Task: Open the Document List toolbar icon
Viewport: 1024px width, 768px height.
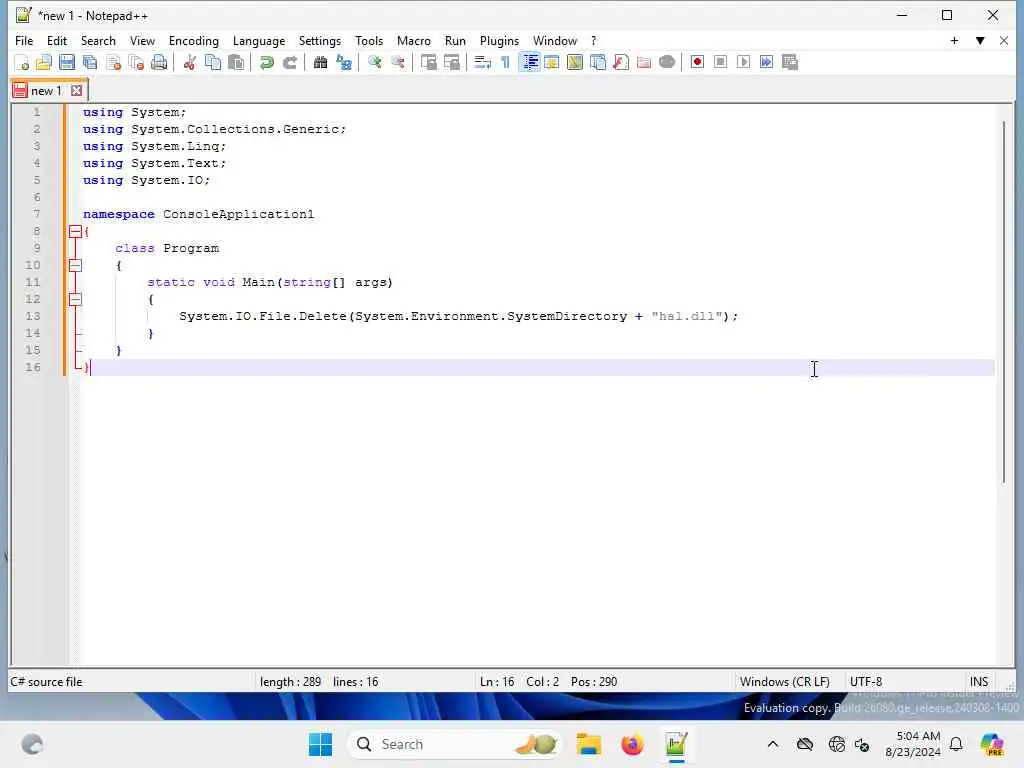Action: click(x=598, y=63)
